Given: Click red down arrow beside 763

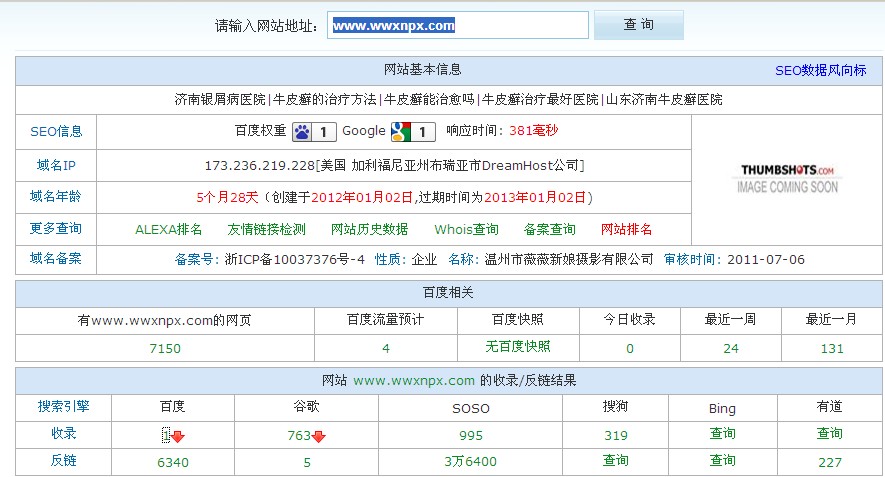Looking at the screenshot, I should (x=318, y=436).
